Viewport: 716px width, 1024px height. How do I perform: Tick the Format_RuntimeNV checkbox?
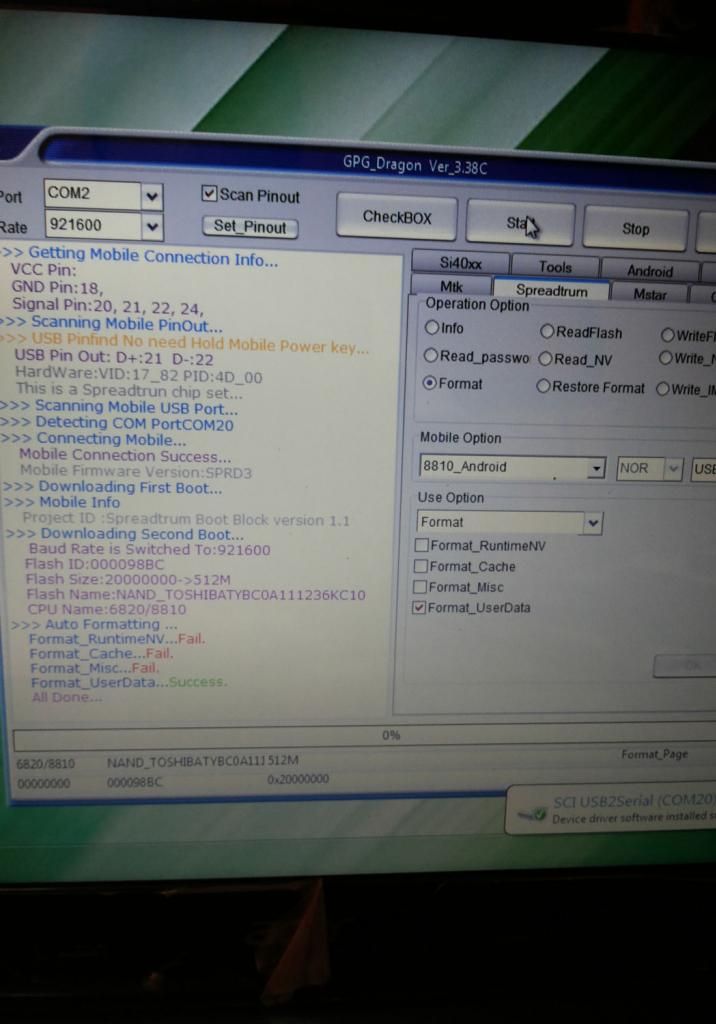[421, 546]
